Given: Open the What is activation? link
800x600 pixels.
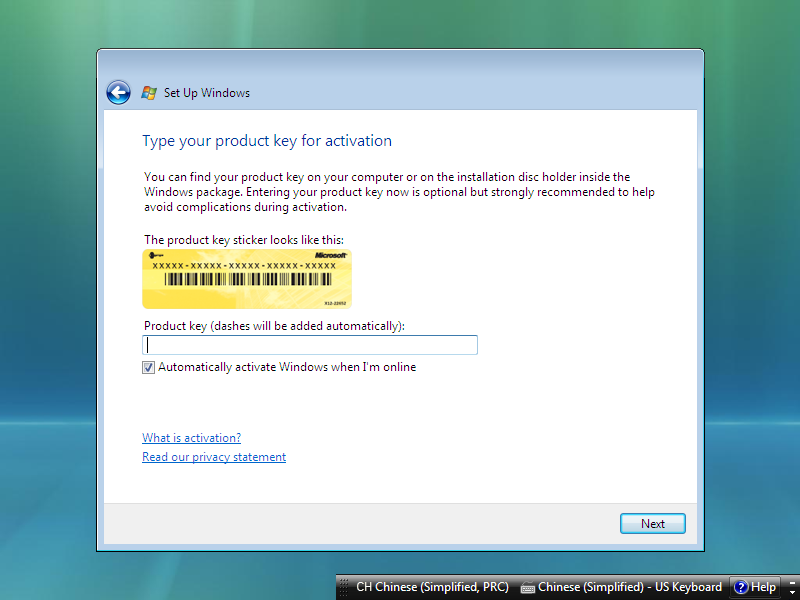Looking at the screenshot, I should click(191, 438).
